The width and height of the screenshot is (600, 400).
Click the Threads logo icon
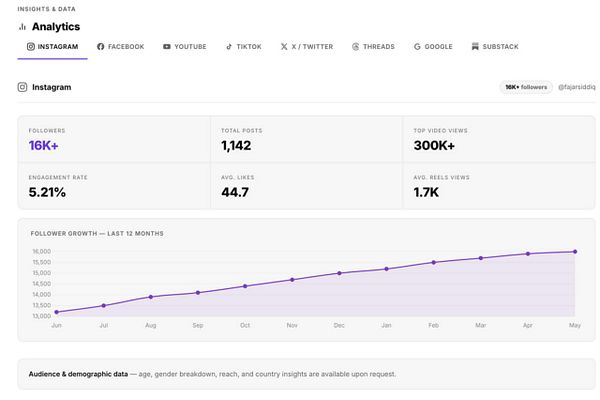pos(355,47)
